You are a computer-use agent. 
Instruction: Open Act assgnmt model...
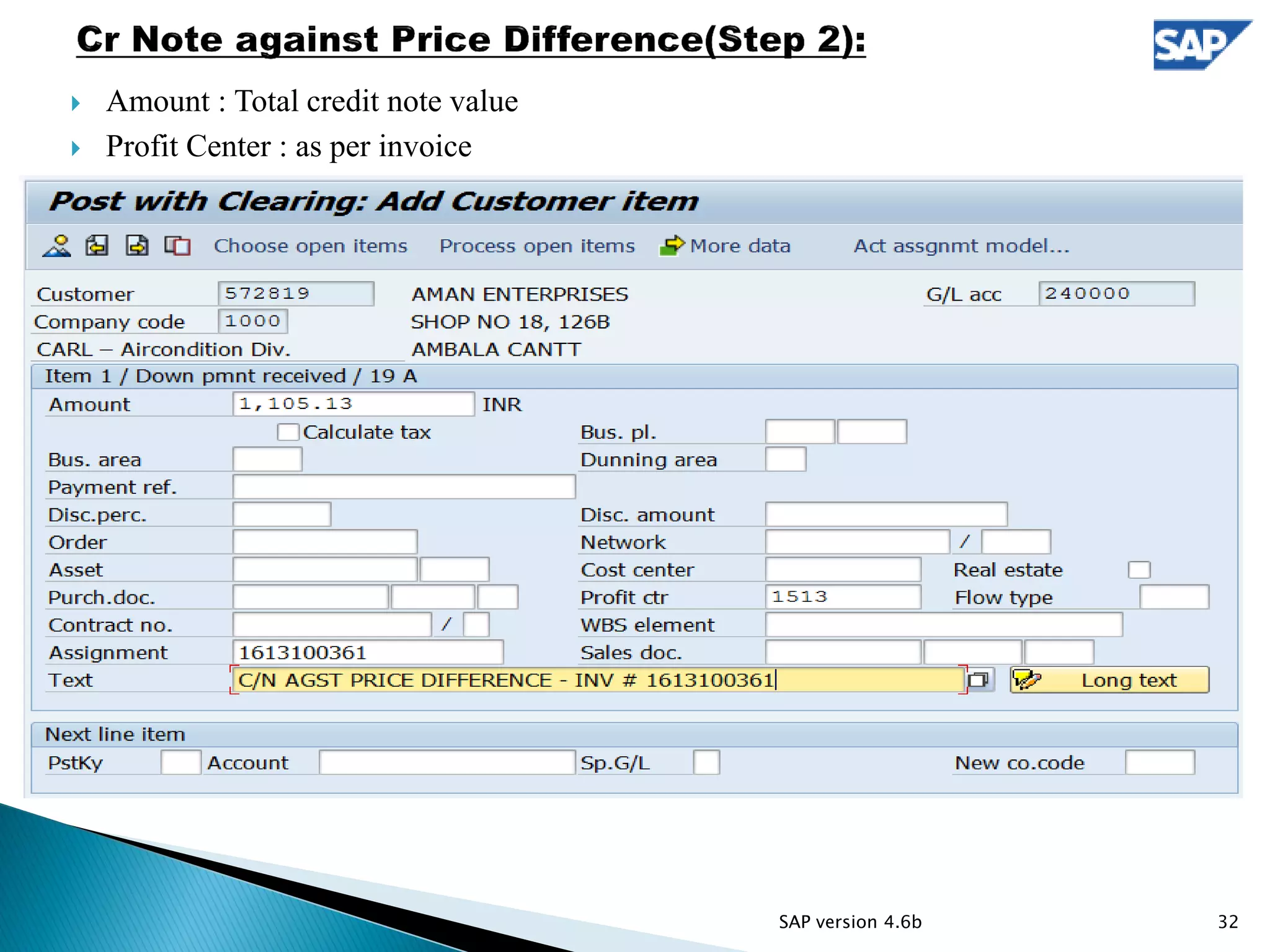[x=962, y=246]
